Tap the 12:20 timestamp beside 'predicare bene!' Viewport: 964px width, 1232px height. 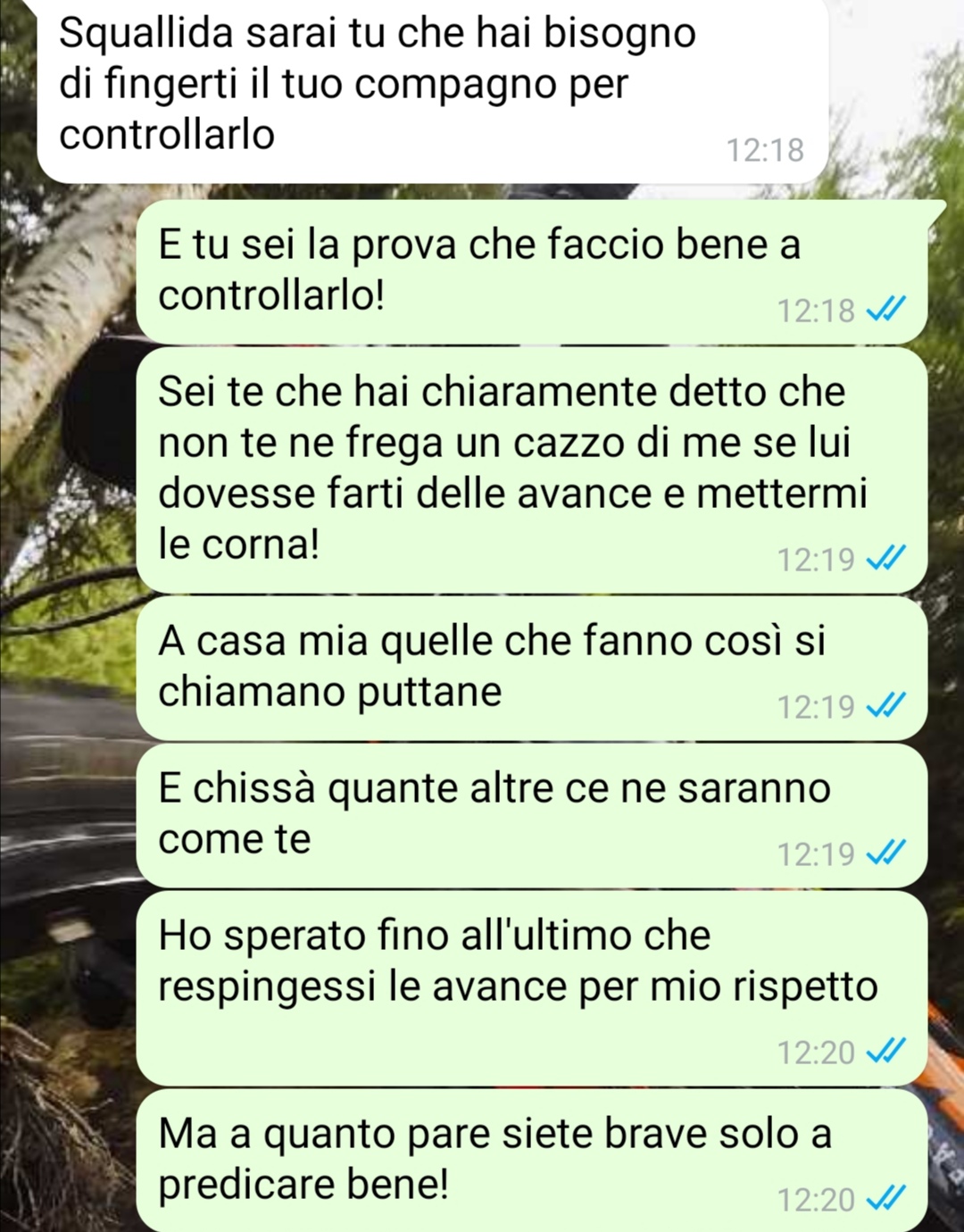click(816, 1200)
